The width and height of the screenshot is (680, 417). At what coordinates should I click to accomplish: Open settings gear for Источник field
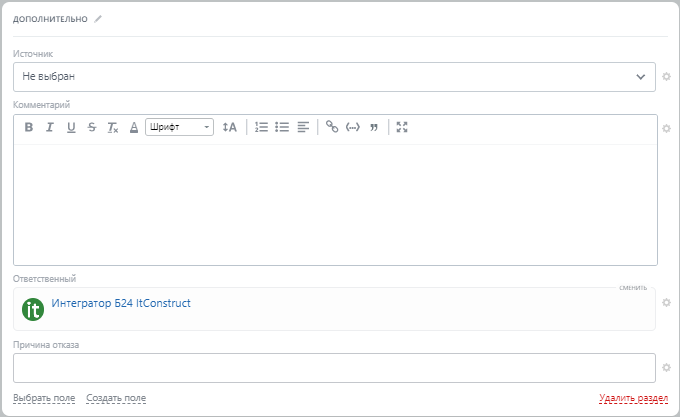pos(667,77)
